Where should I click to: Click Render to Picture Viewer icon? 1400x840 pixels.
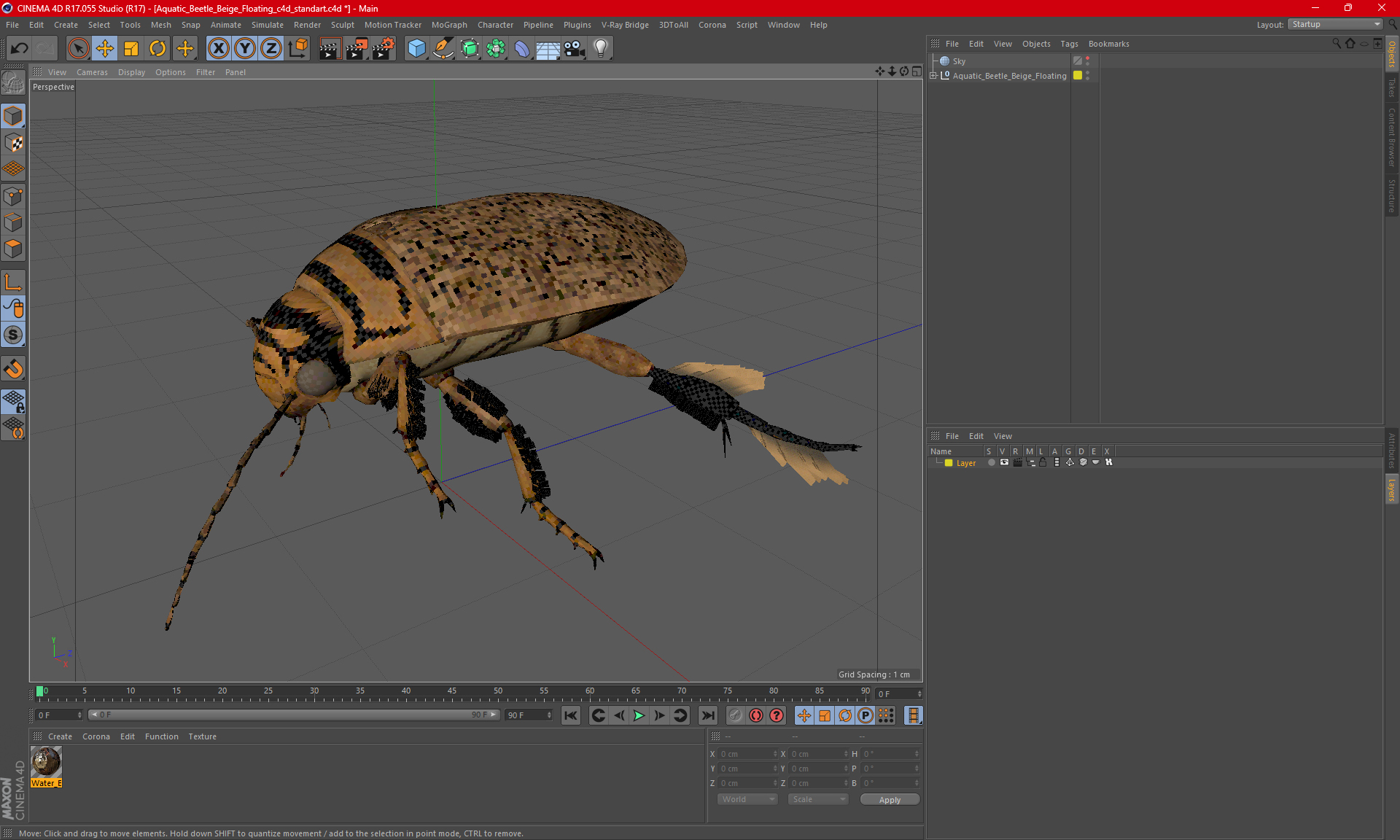click(x=357, y=49)
